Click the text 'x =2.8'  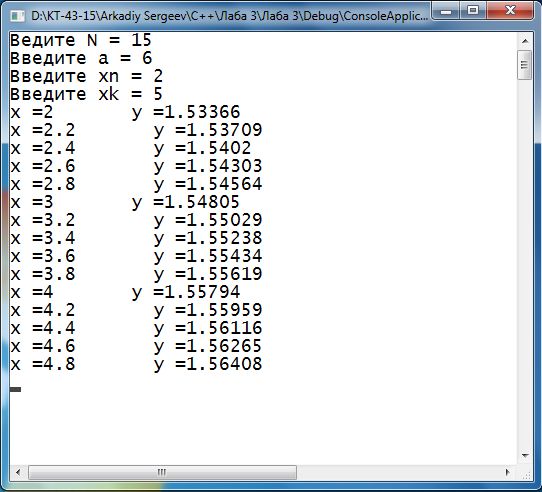tap(43, 184)
